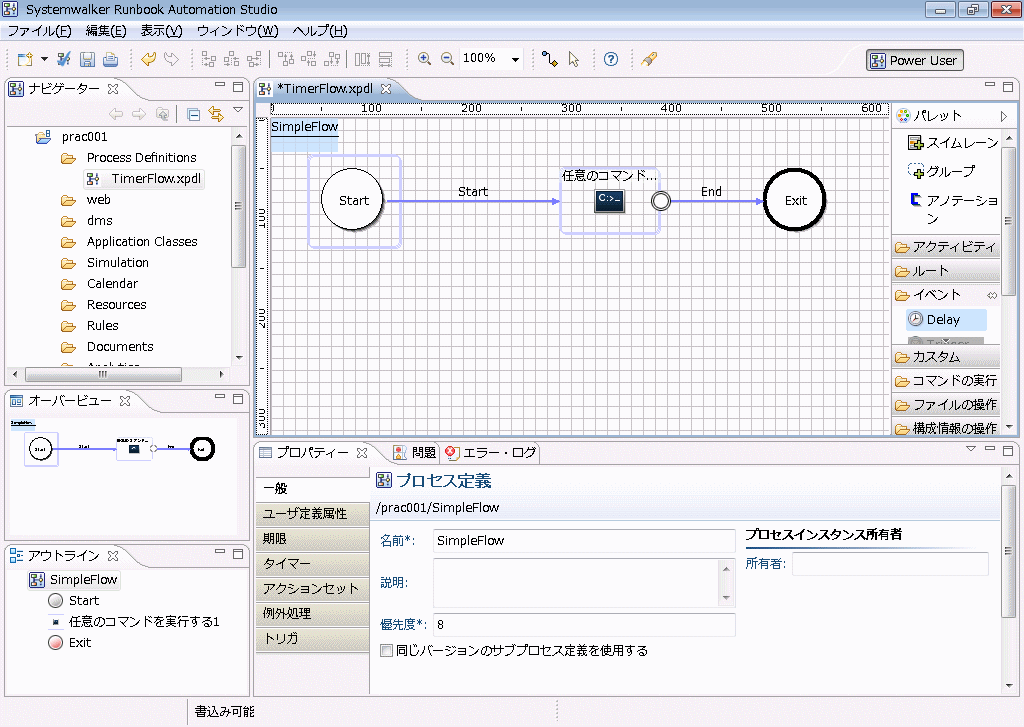This screenshot has width=1024, height=727.
Task: Open the 表示(V) menu
Action: click(161, 31)
